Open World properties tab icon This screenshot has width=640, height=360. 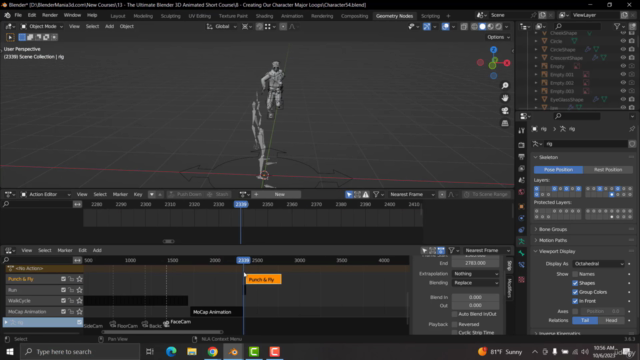(521, 192)
